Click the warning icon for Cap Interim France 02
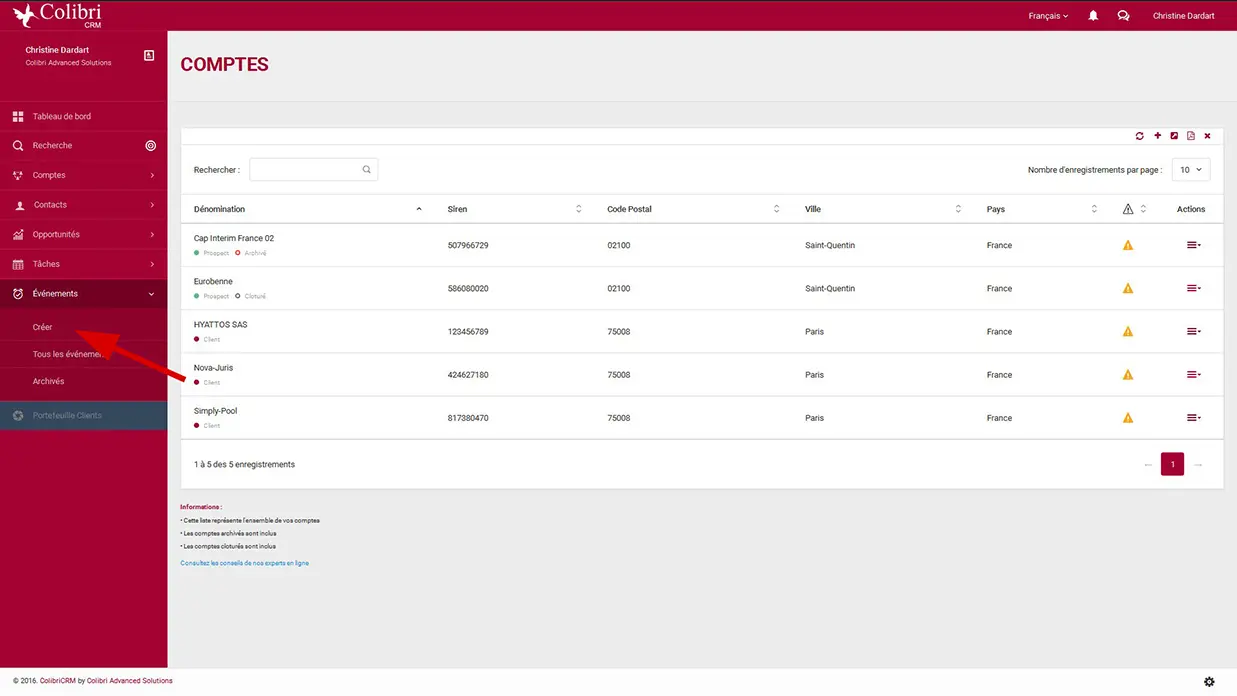Image resolution: width=1237 pixels, height=696 pixels. point(1128,245)
